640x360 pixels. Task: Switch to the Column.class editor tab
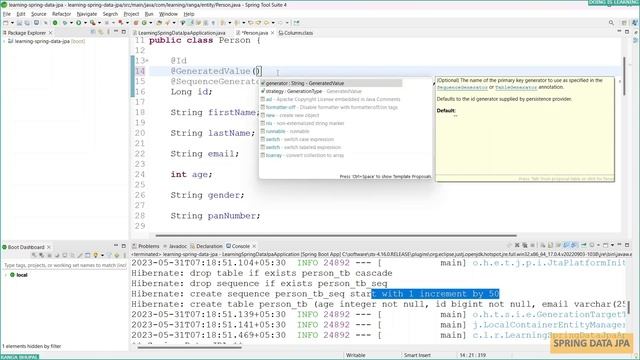296,33
